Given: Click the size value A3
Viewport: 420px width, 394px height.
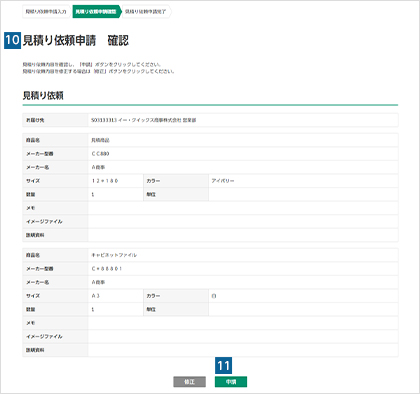Looking at the screenshot, I should 96,296.
